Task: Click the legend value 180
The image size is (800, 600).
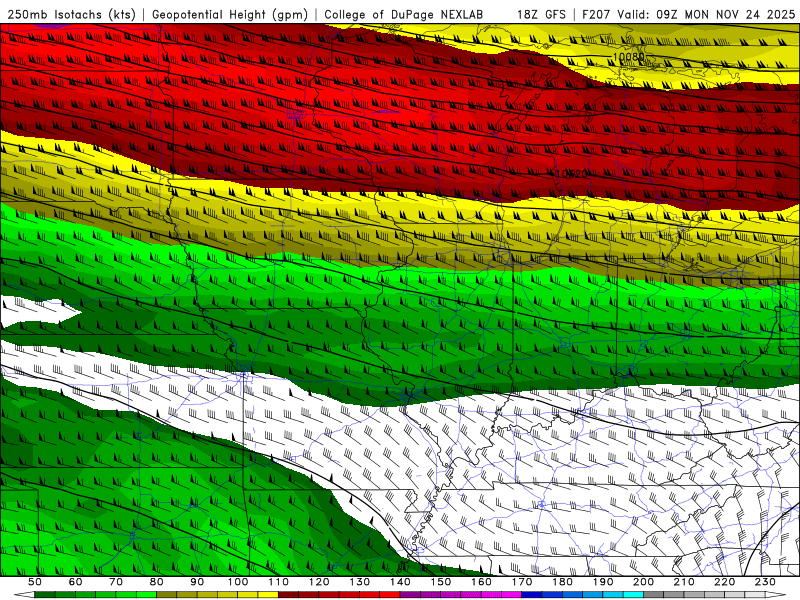Action: pos(563,582)
